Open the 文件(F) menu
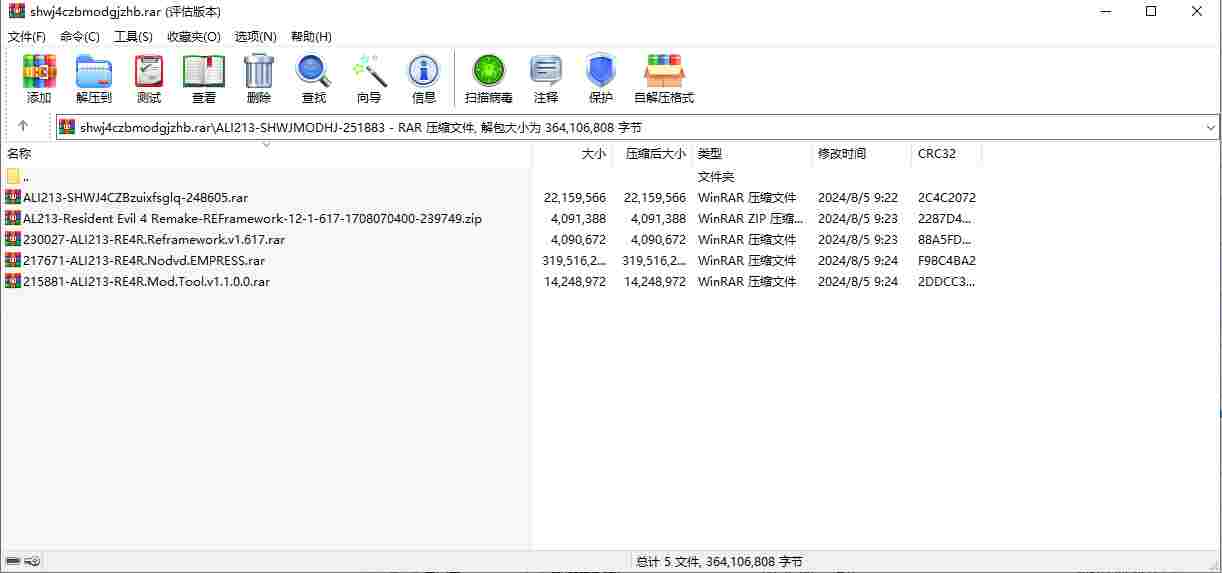Viewport: 1222px width, 573px height. pos(27,36)
